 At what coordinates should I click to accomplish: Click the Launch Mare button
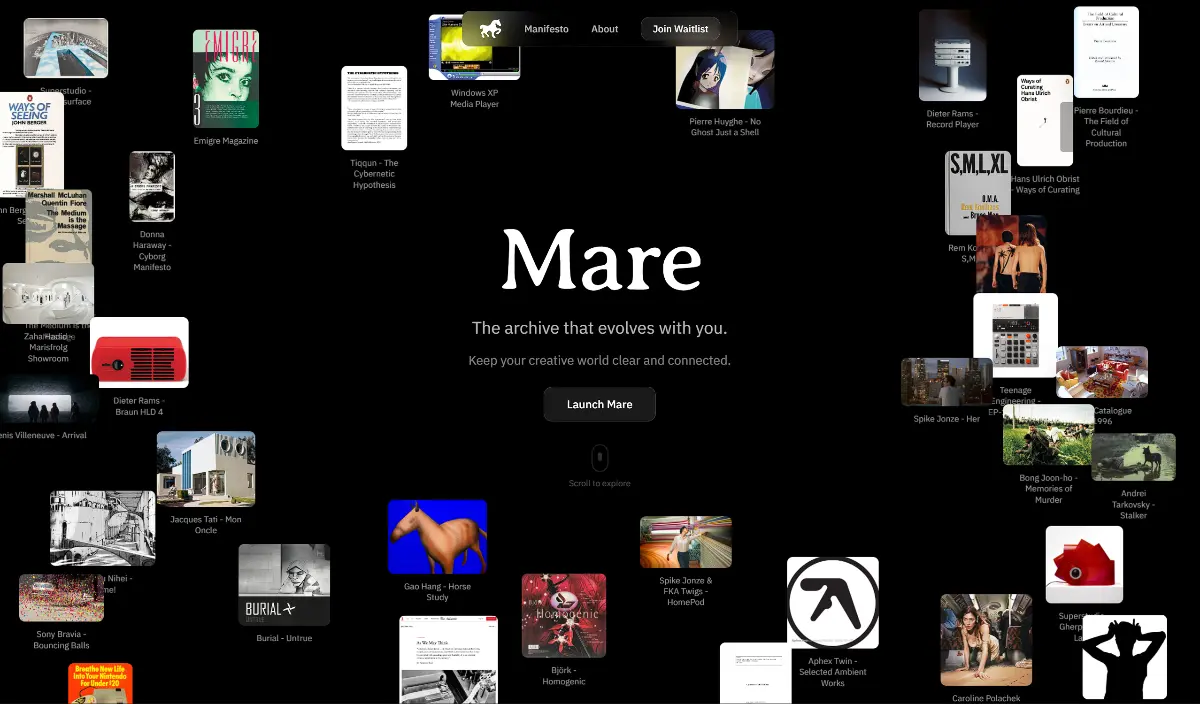tap(599, 404)
